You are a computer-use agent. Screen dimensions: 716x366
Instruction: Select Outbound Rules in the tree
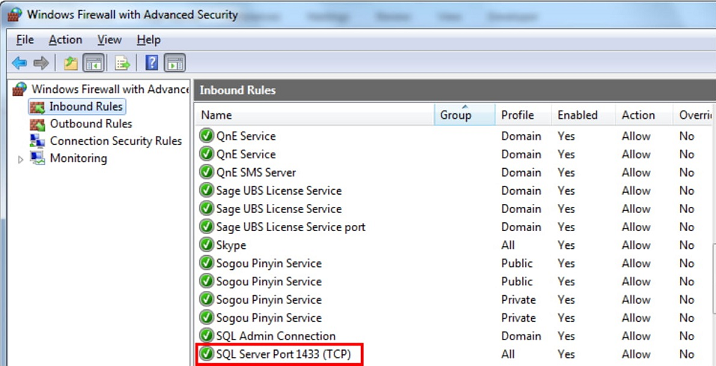point(91,124)
